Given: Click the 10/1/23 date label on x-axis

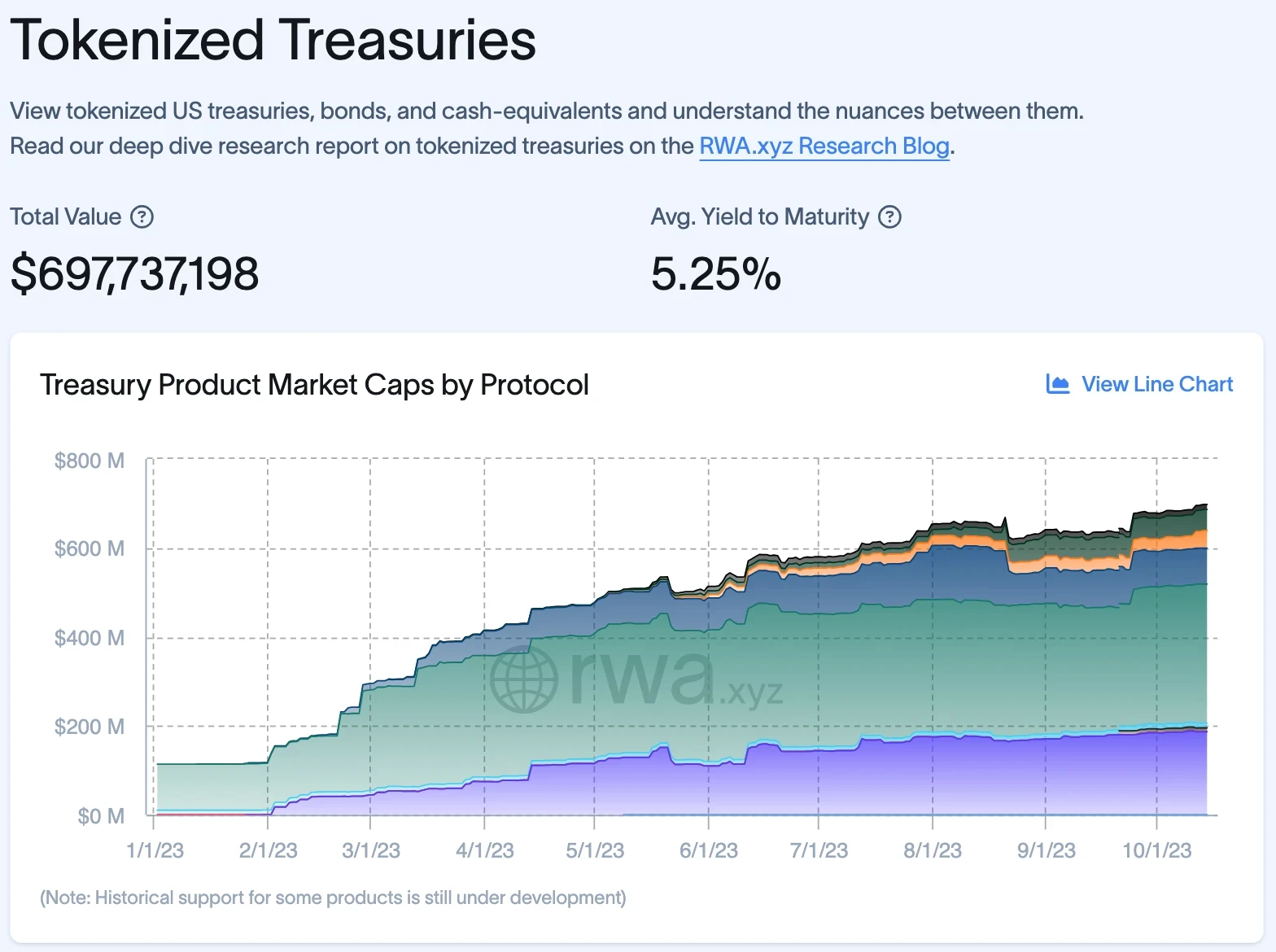Looking at the screenshot, I should pos(1156,850).
